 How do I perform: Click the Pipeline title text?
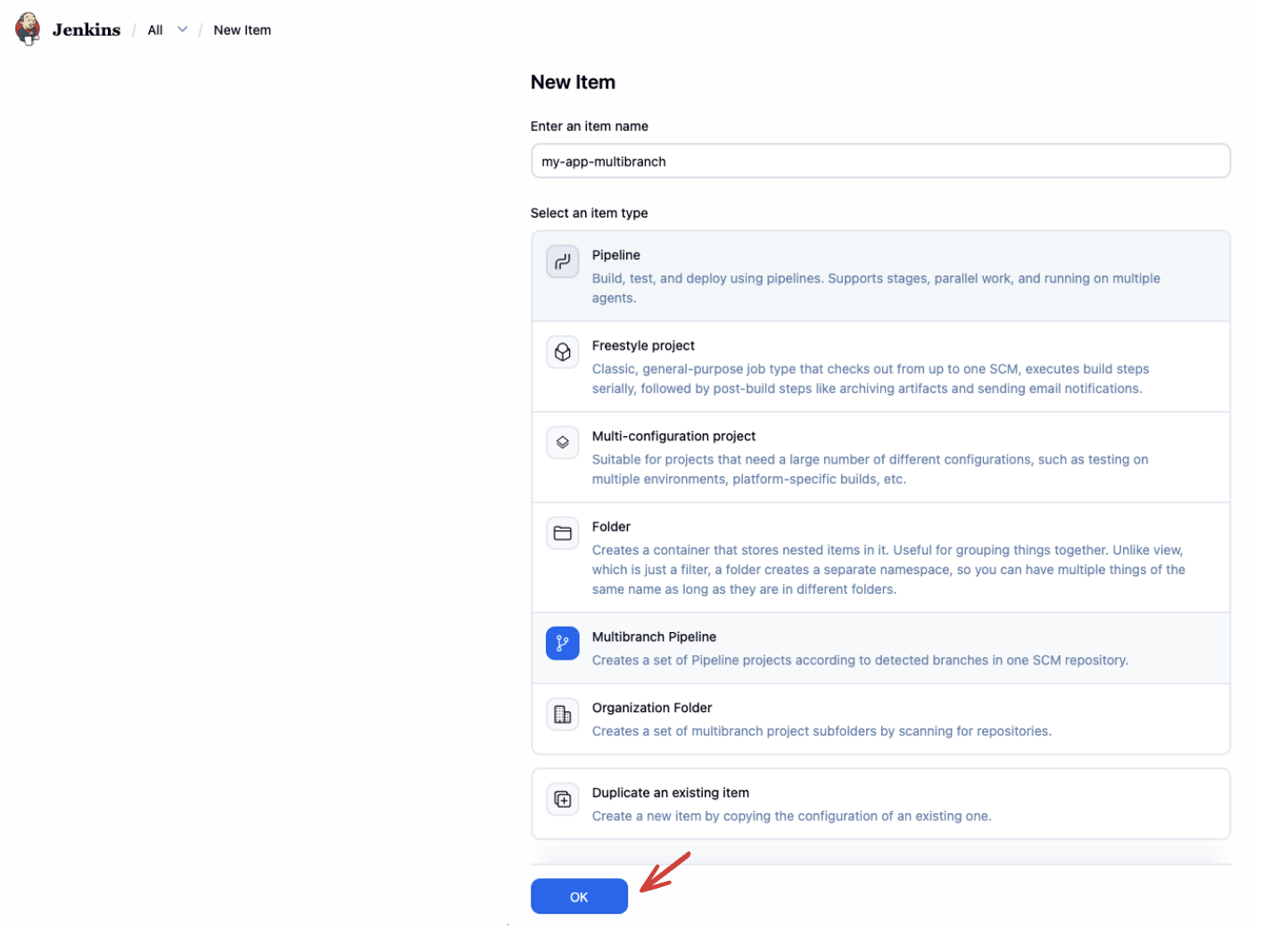616,255
